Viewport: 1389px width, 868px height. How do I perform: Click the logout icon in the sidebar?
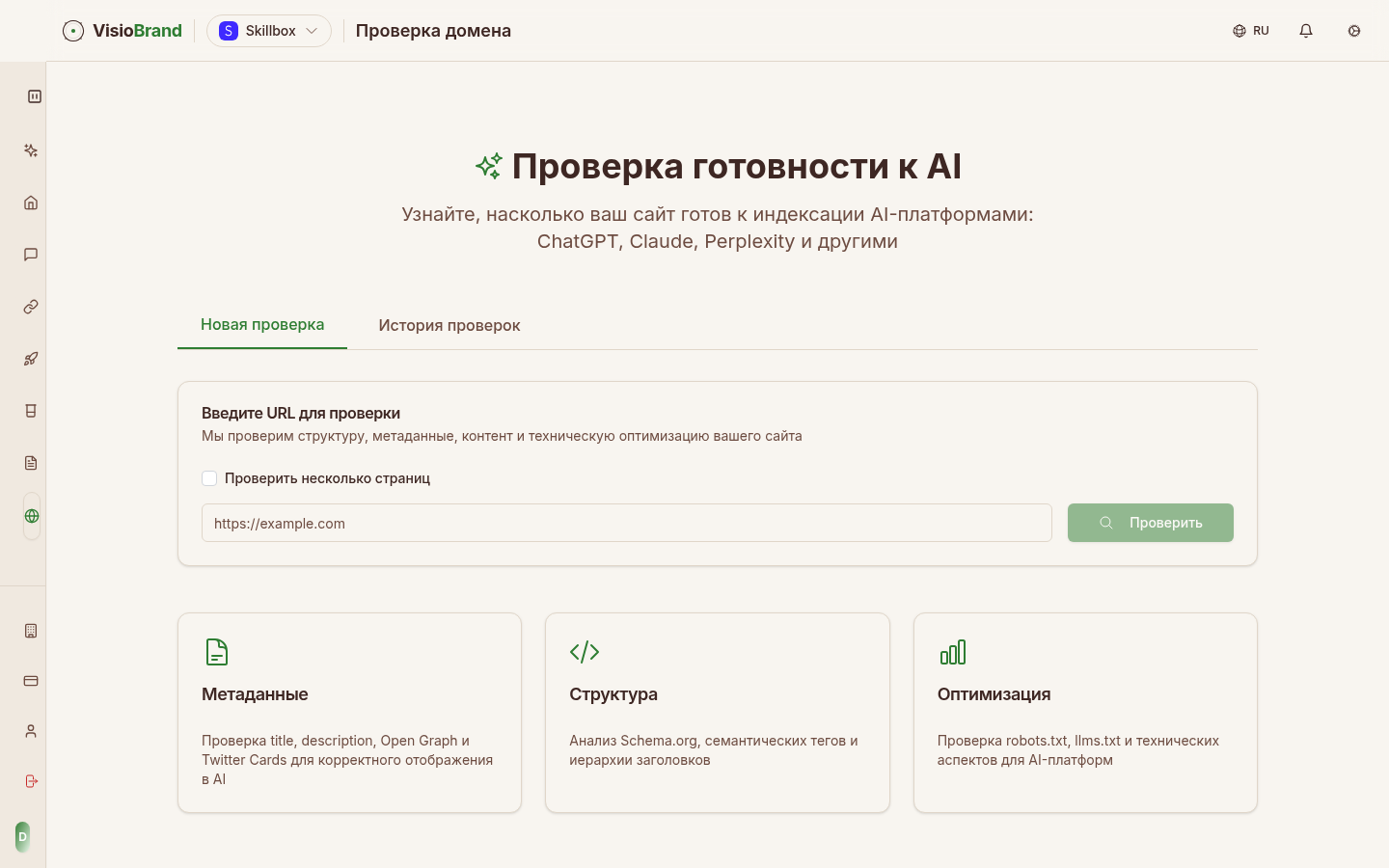point(30,782)
